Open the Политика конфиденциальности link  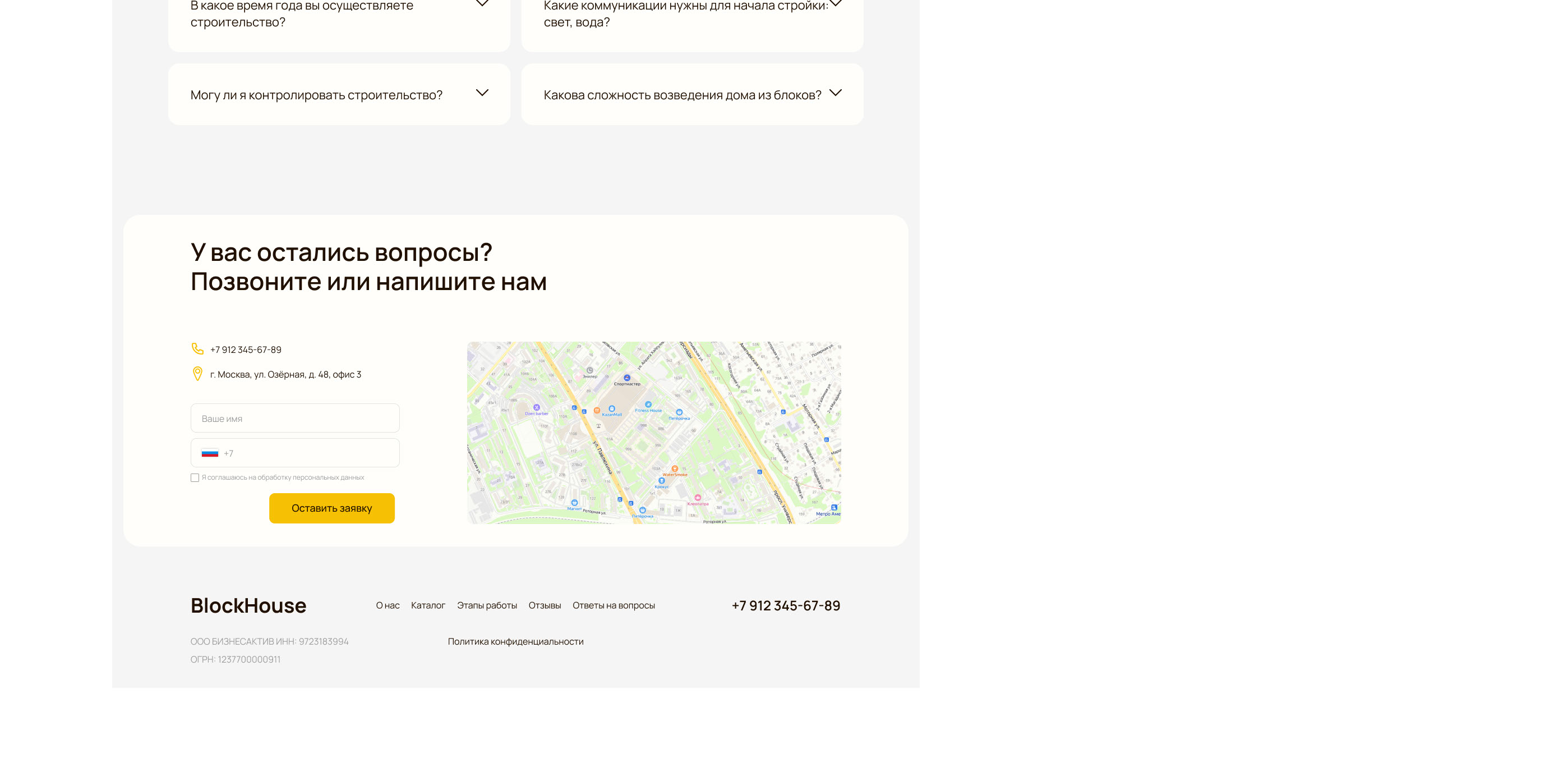pos(515,641)
